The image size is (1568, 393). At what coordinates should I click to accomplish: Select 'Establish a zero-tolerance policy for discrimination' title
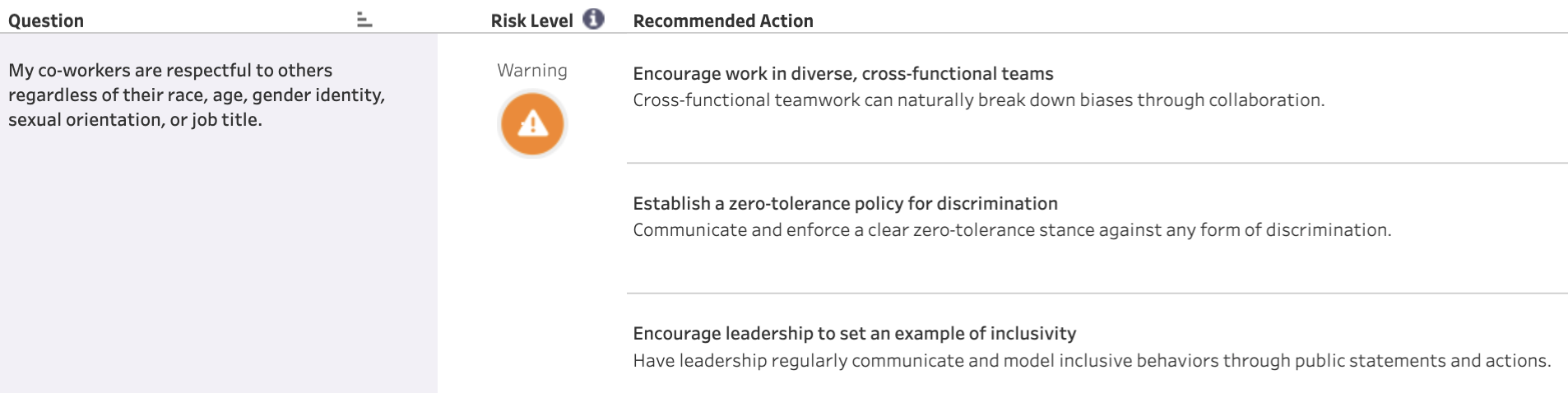tap(845, 204)
